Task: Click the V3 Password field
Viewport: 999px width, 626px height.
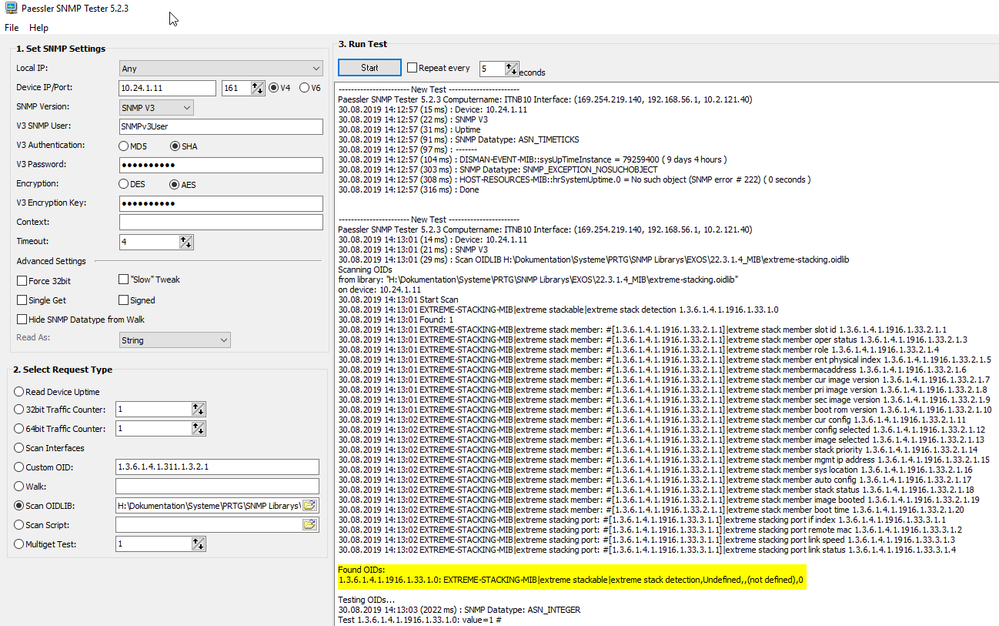Action: click(x=220, y=165)
